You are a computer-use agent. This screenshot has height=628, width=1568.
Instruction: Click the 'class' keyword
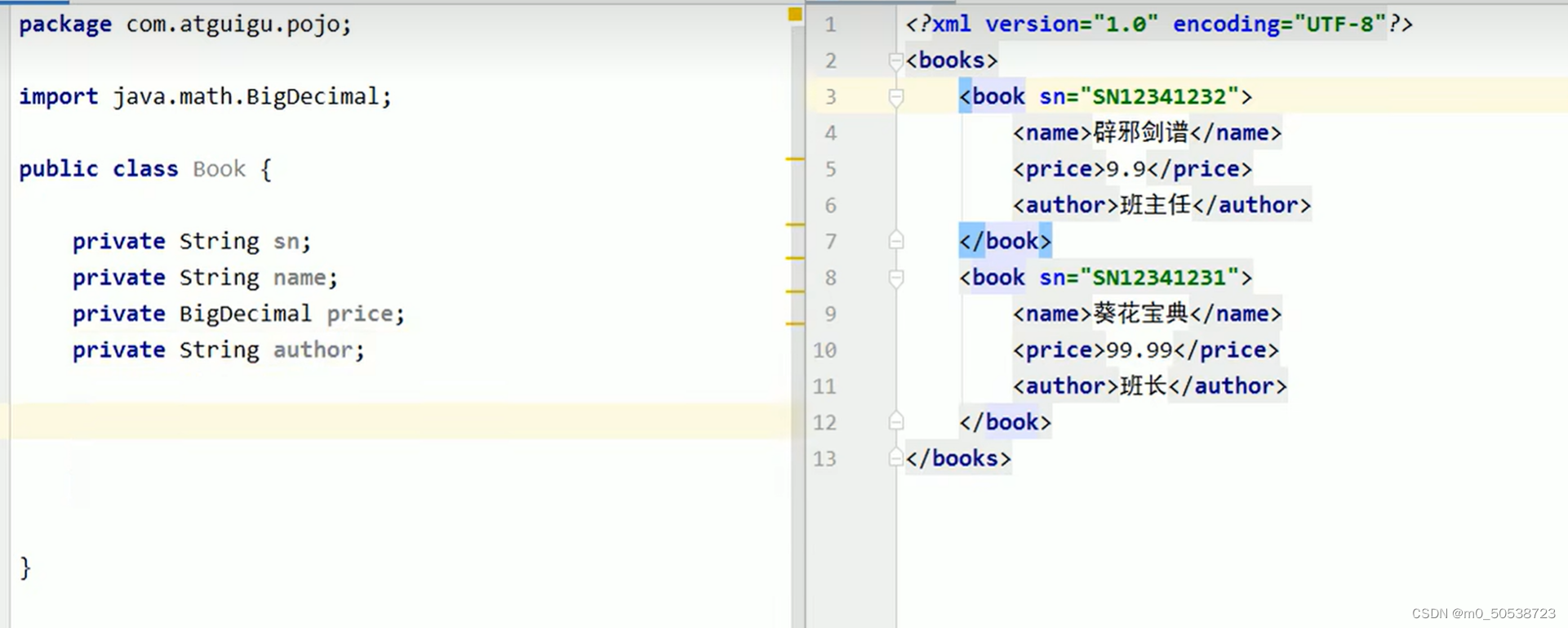(145, 169)
